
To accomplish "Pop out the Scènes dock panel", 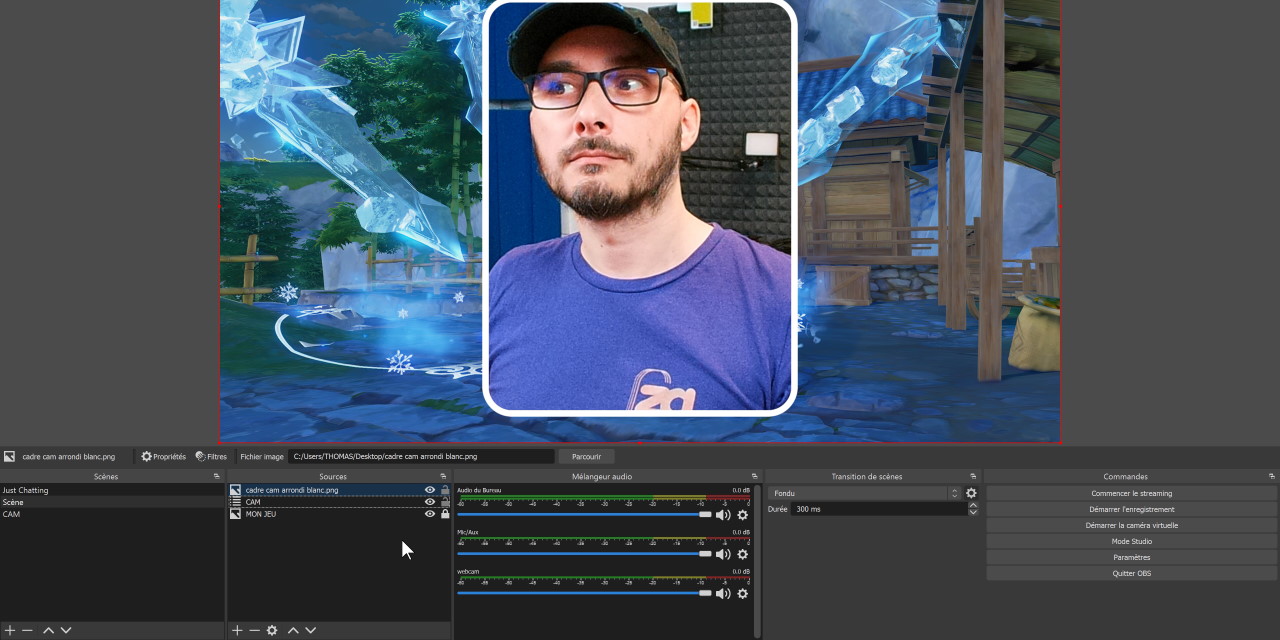I will pos(217,476).
